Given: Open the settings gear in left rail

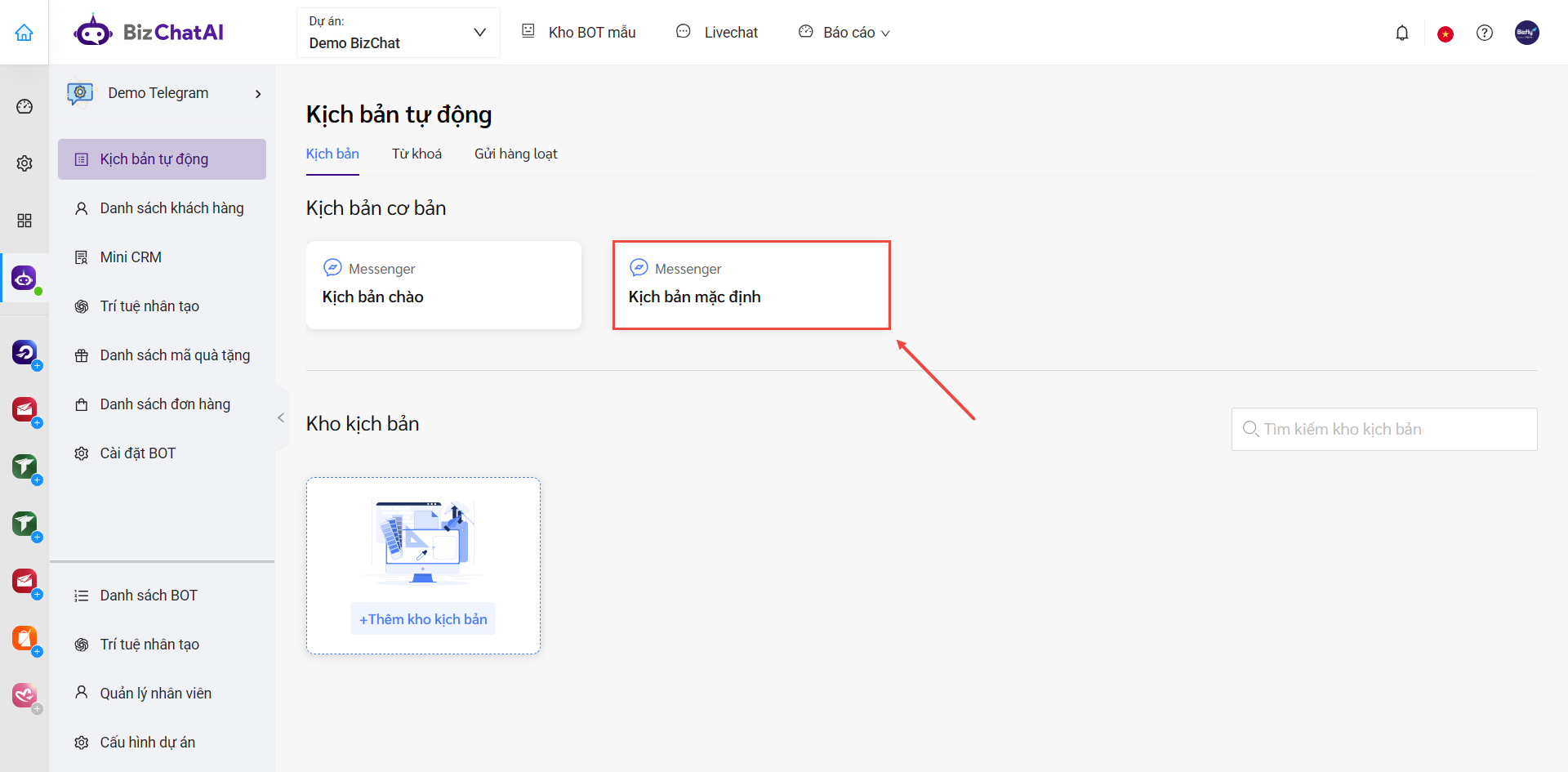Looking at the screenshot, I should (24, 163).
